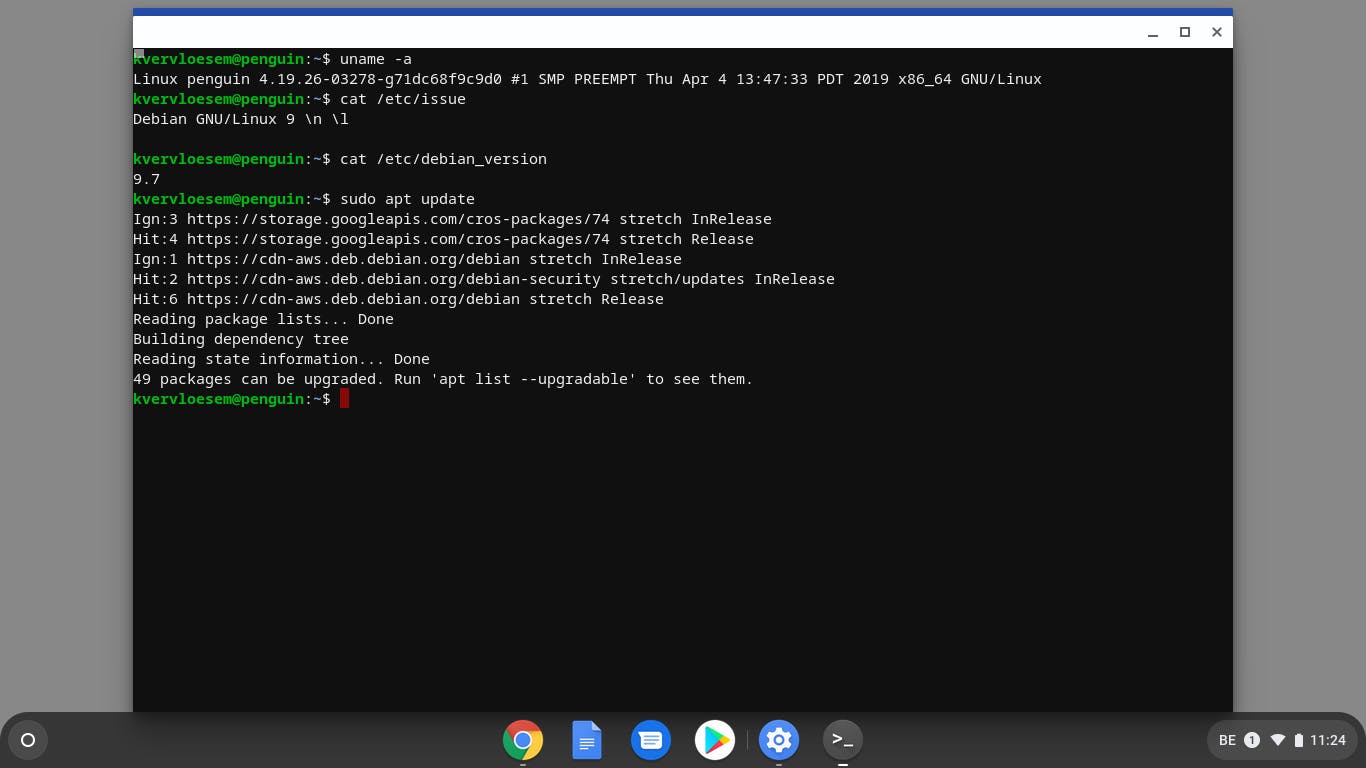Open the Messages app in shelf

point(651,741)
